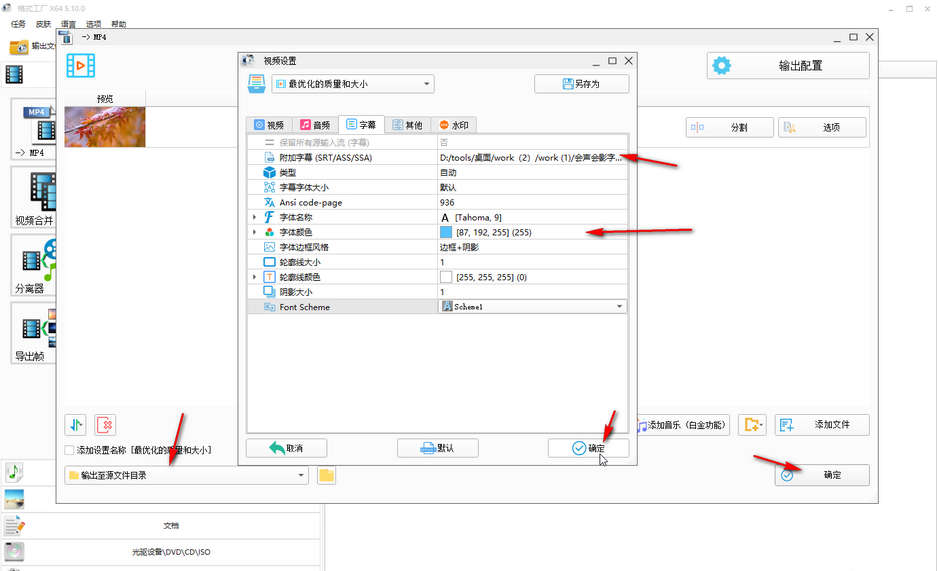Click 添加文件 add file button
Image resolution: width=938 pixels, height=571 pixels.
[x=822, y=425]
